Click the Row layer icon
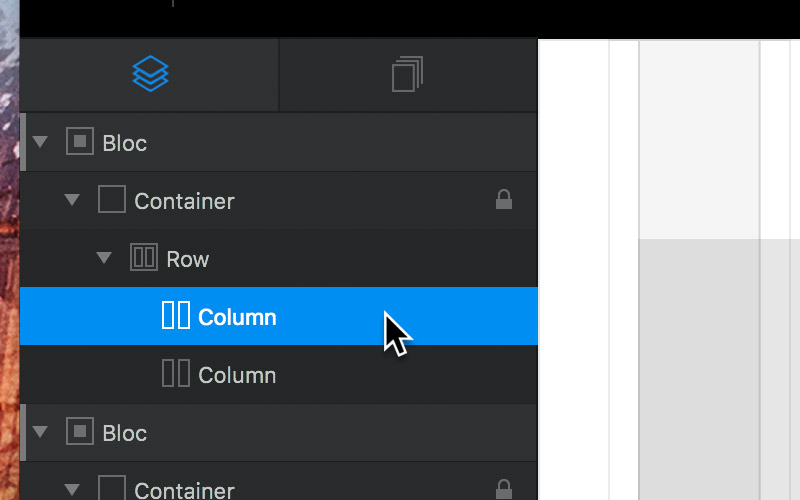Image resolution: width=800 pixels, height=500 pixels. click(144, 257)
